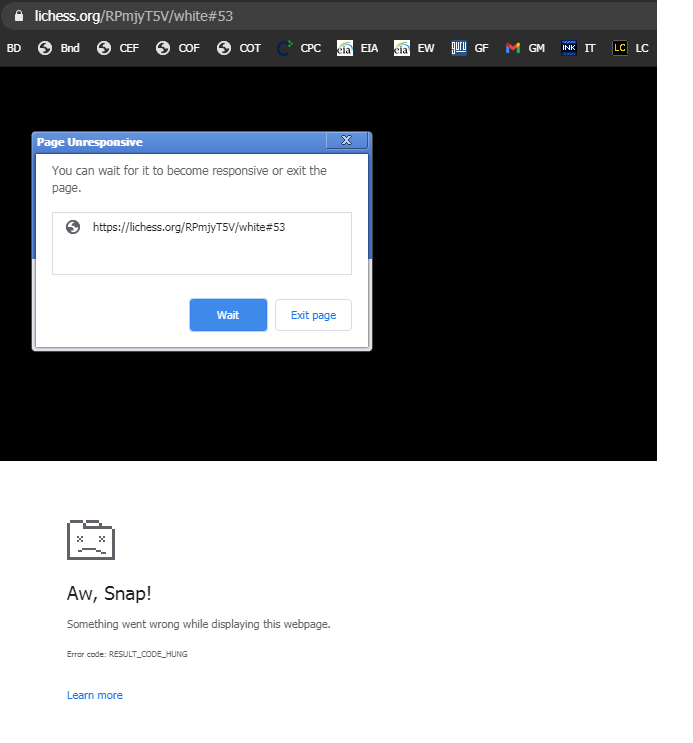
Task: Open the GM Gmail bookmark
Action: [x=525, y=48]
